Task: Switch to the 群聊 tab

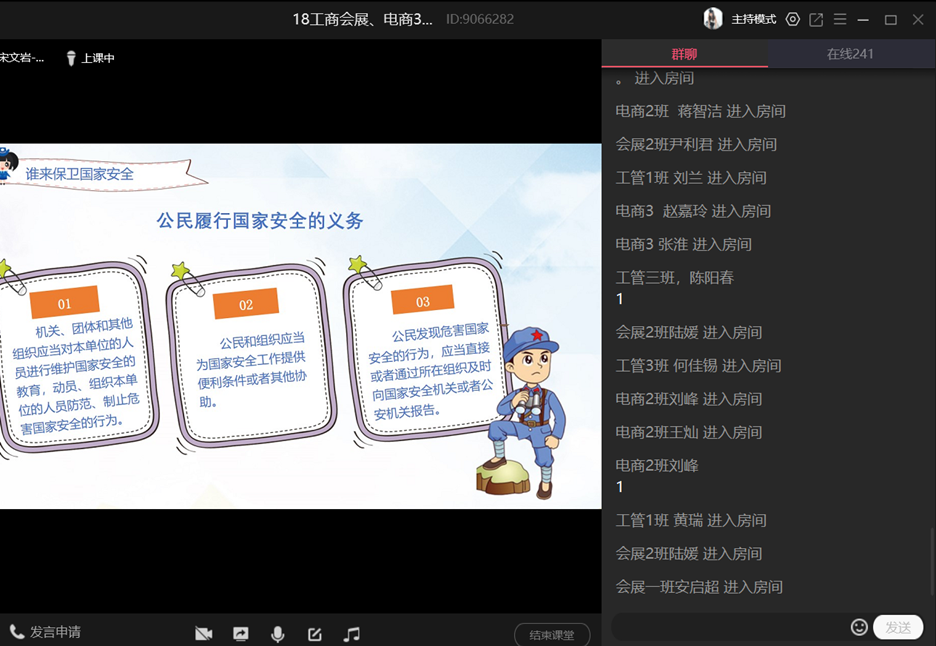Action: [x=685, y=54]
